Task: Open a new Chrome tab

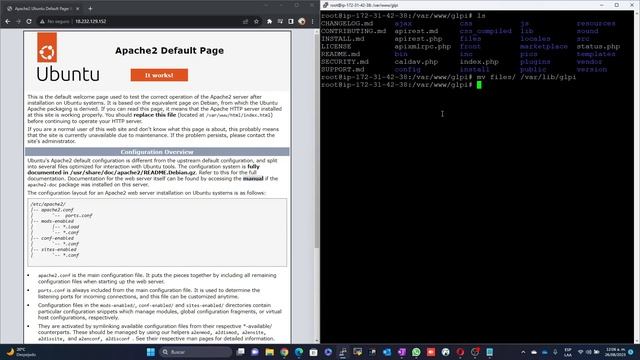Action: [x=90, y=9]
